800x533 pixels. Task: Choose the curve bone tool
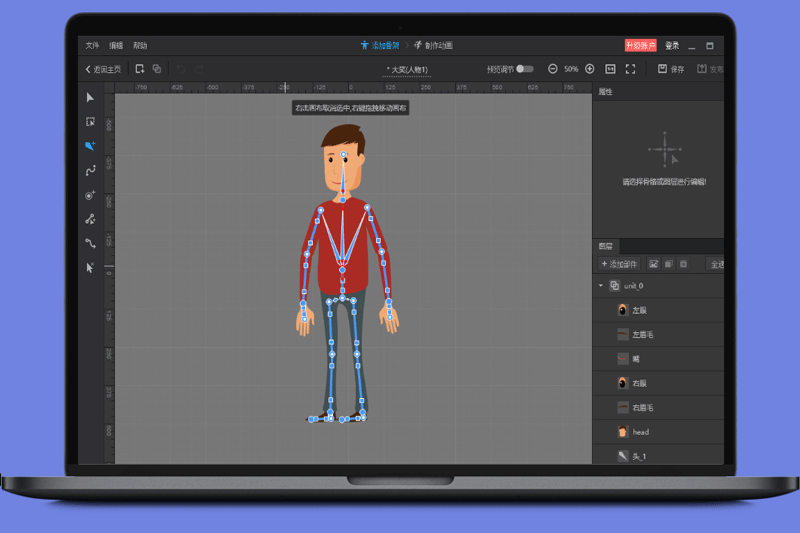coord(90,171)
